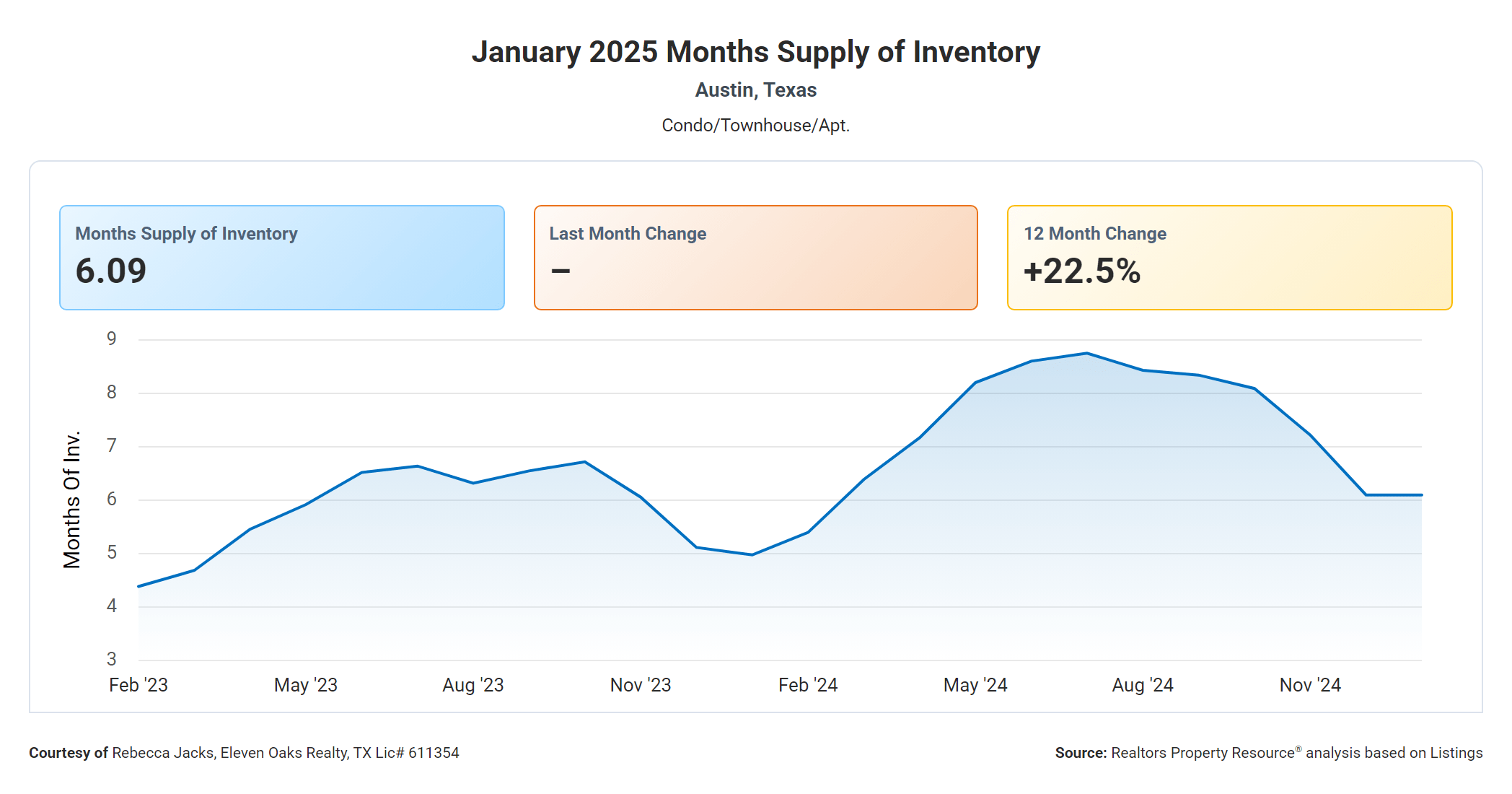The width and height of the screenshot is (1512, 794).
Task: Click the Aug '24 x-axis label
Action: pyautogui.click(x=1143, y=685)
